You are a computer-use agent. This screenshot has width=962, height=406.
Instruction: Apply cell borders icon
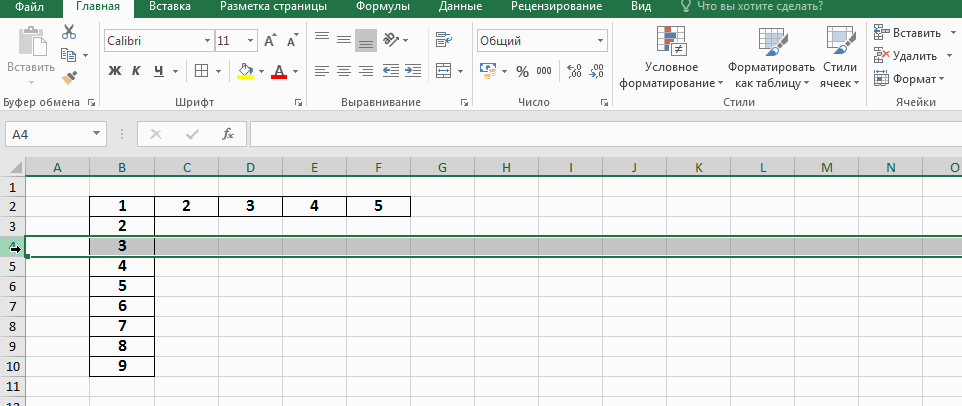(201, 71)
